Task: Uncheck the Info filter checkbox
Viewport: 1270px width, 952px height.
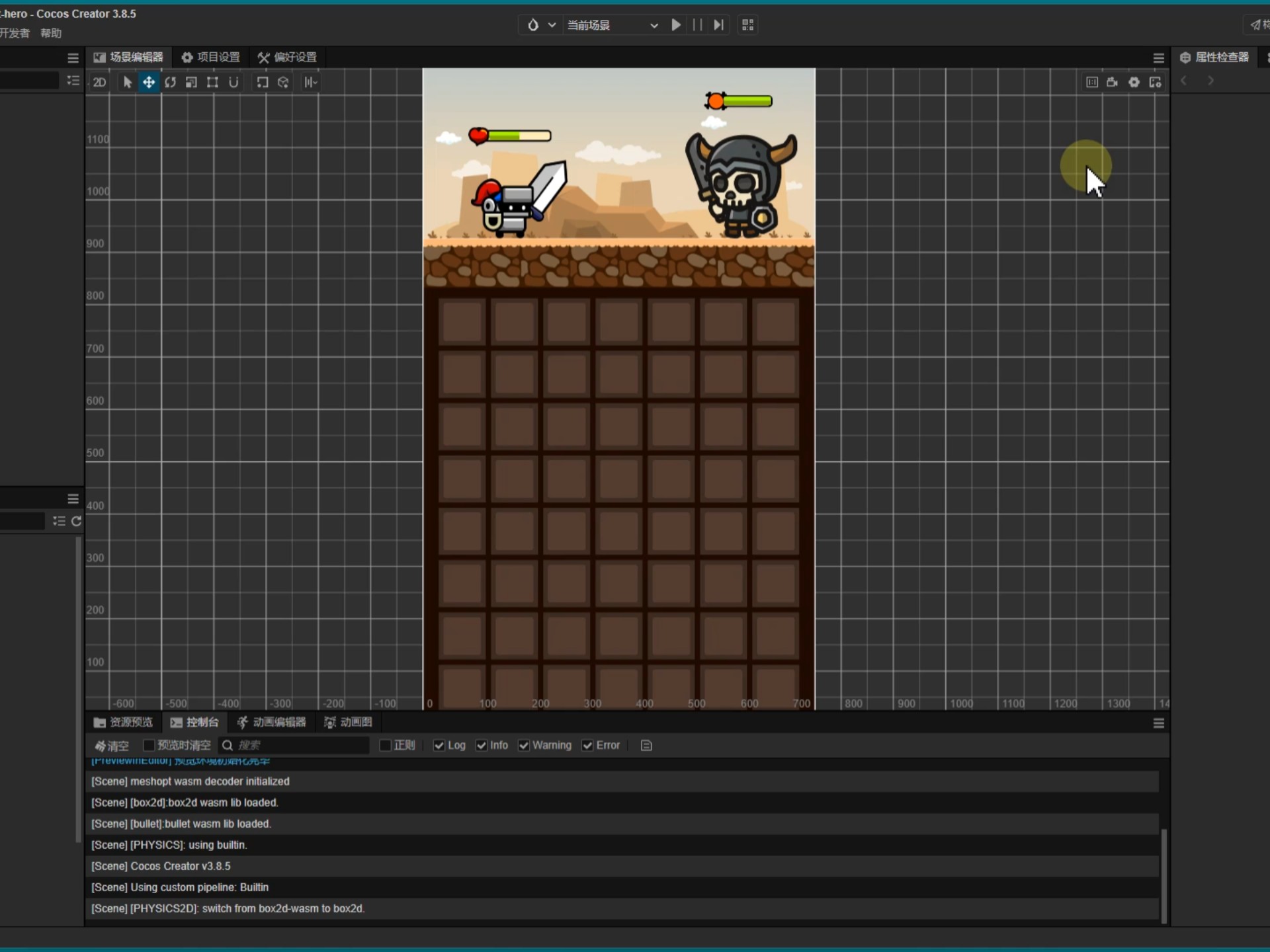Action: coord(482,745)
